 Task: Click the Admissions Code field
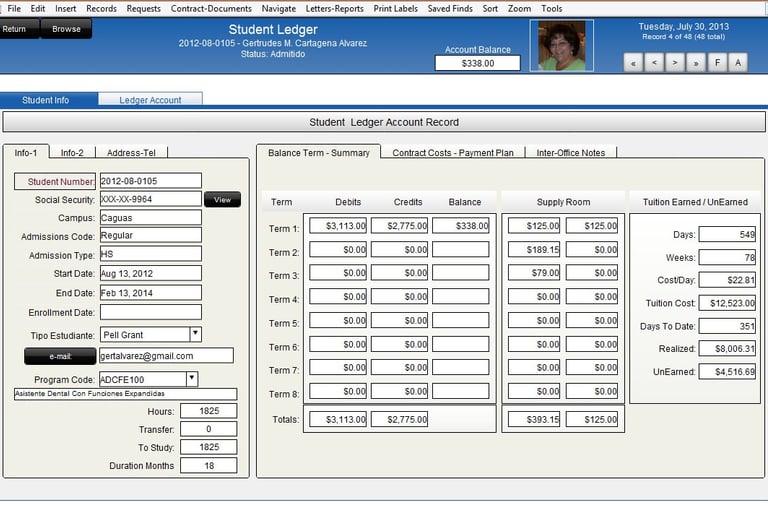(151, 235)
